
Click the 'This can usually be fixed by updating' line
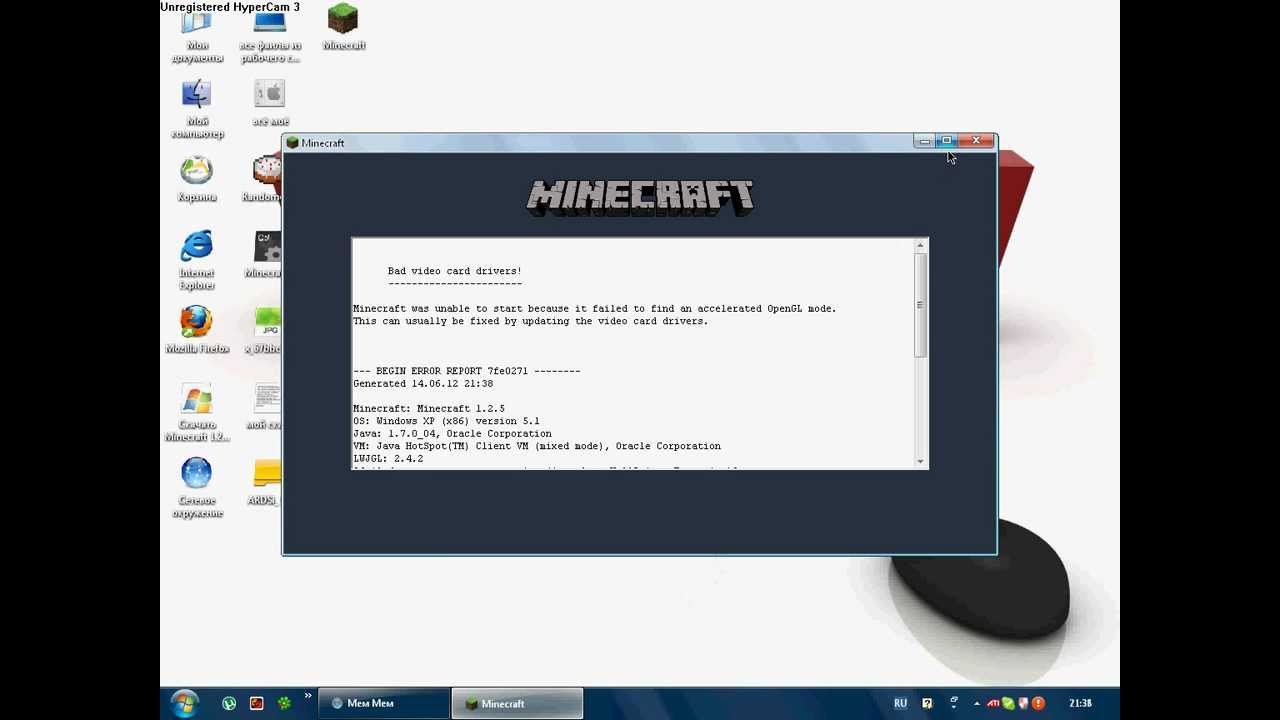pyautogui.click(x=530, y=321)
